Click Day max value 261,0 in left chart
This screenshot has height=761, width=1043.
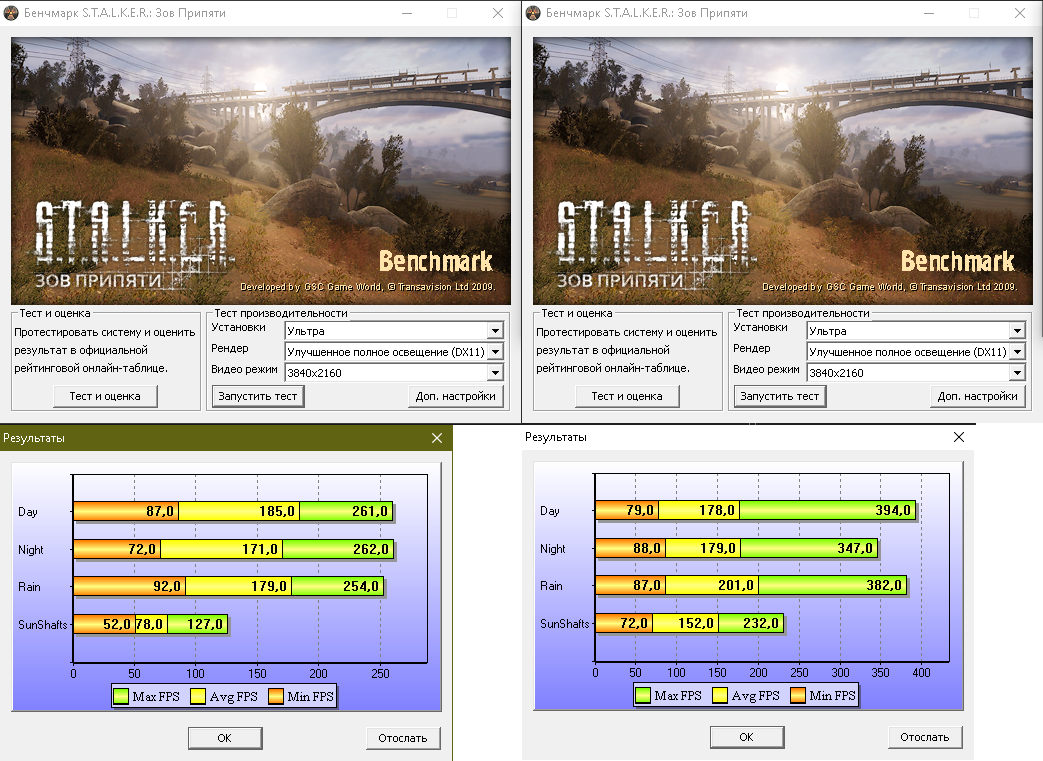coord(370,512)
